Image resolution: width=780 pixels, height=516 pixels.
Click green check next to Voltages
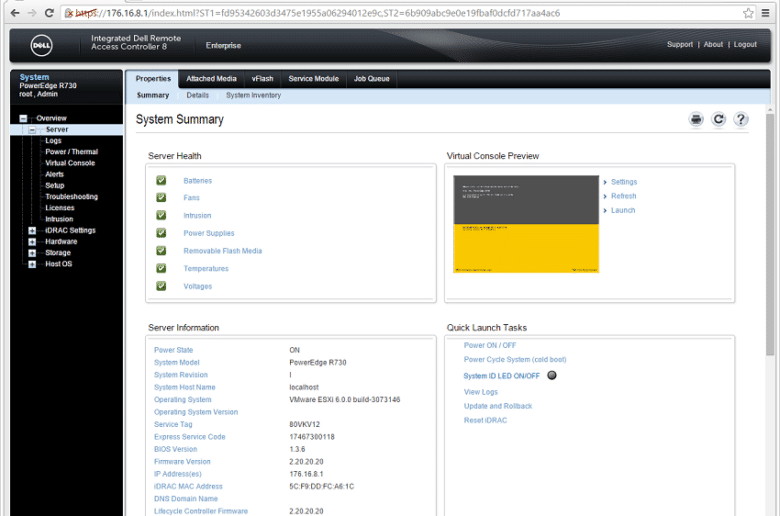[161, 286]
